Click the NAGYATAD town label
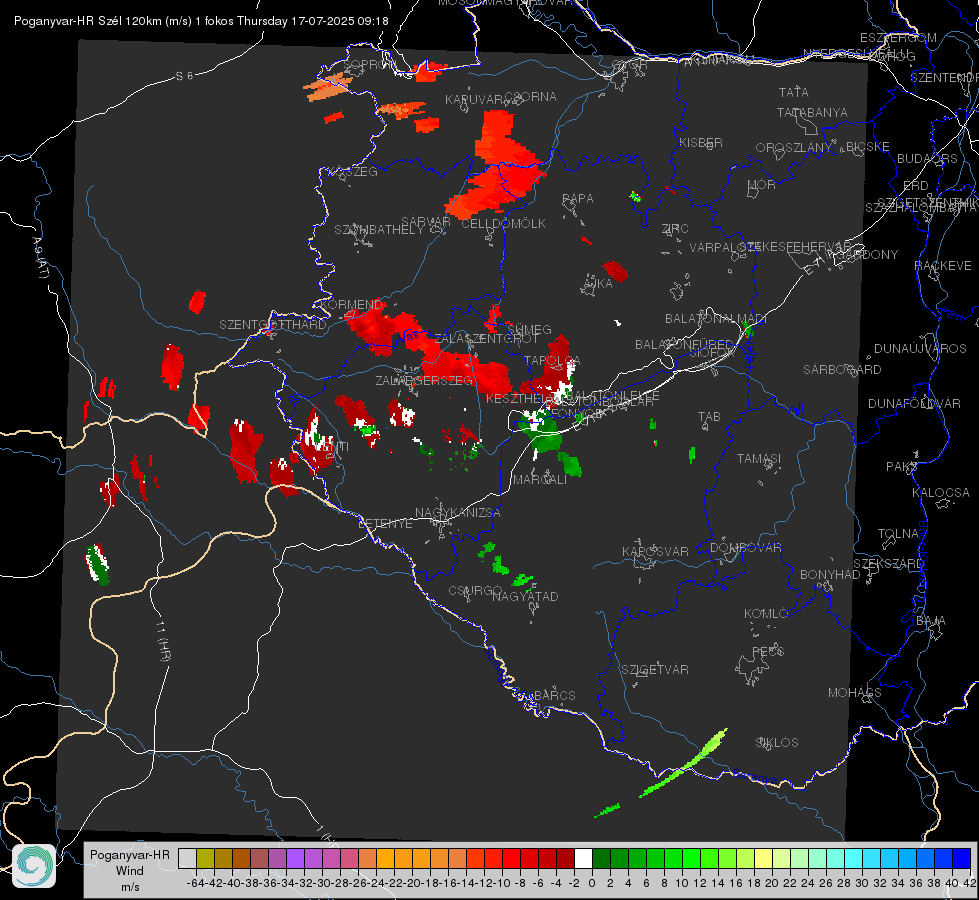The height and width of the screenshot is (900, 979). 525,596
